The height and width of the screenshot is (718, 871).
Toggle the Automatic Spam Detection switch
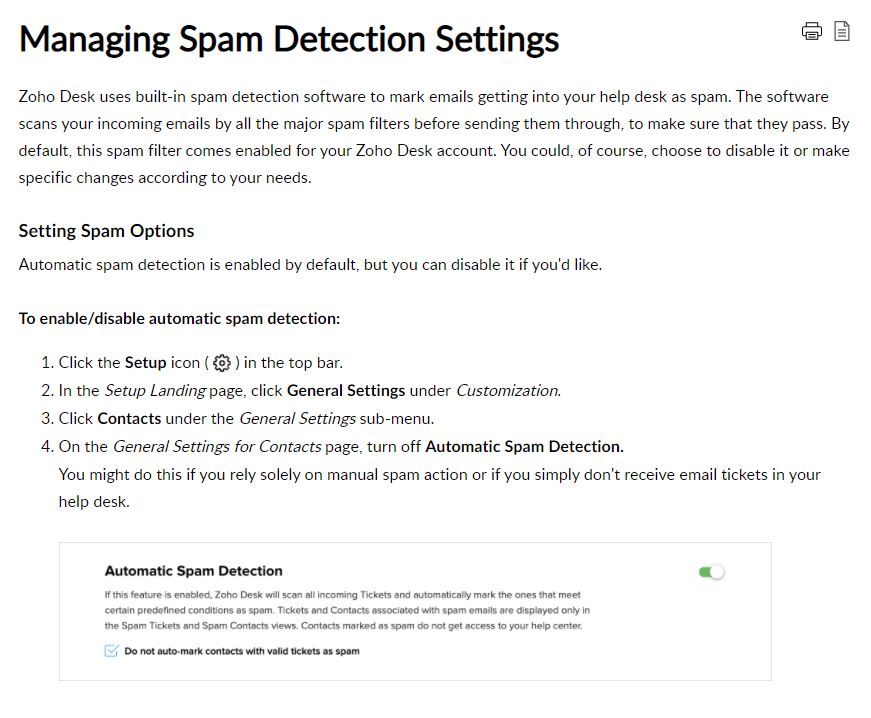[712, 572]
